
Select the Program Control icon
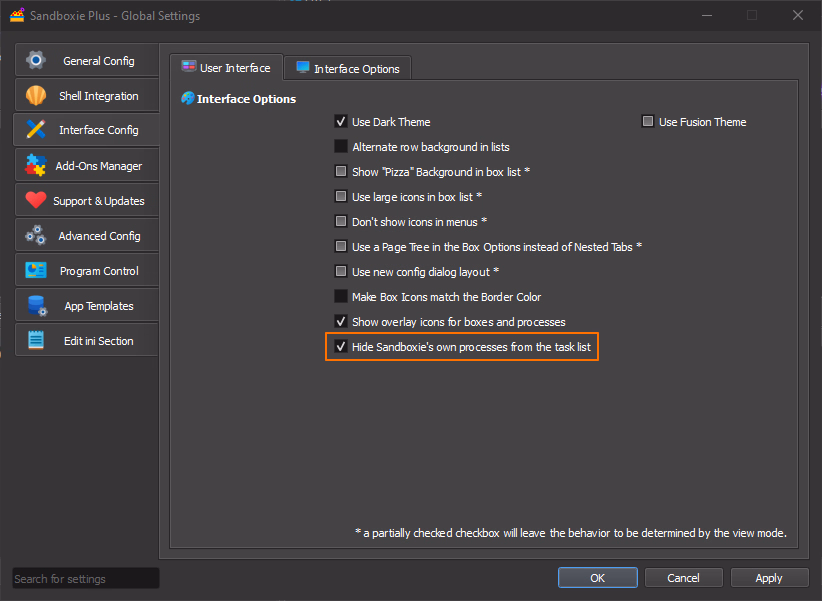pyautogui.click(x=36, y=270)
